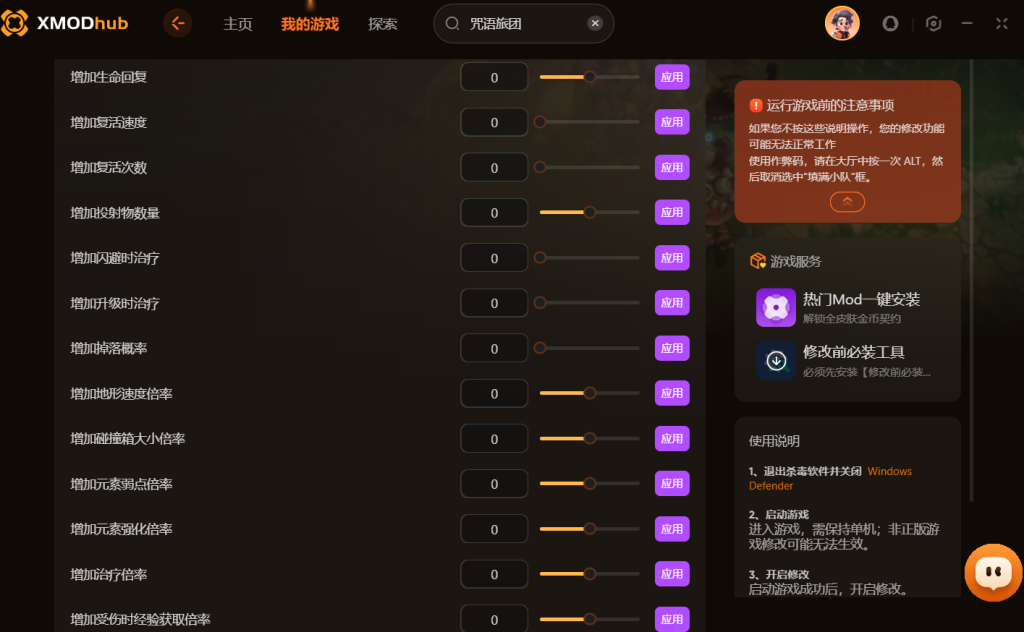The width and height of the screenshot is (1024, 632).
Task: Click the 增加复活次数 value field
Action: [494, 168]
